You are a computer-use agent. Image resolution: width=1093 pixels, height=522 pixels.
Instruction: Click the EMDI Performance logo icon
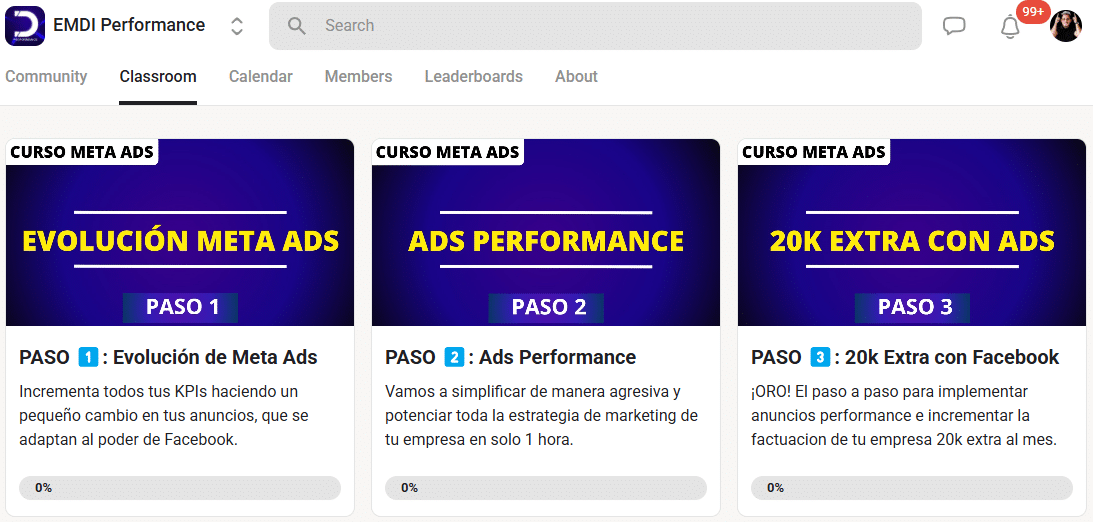25,26
